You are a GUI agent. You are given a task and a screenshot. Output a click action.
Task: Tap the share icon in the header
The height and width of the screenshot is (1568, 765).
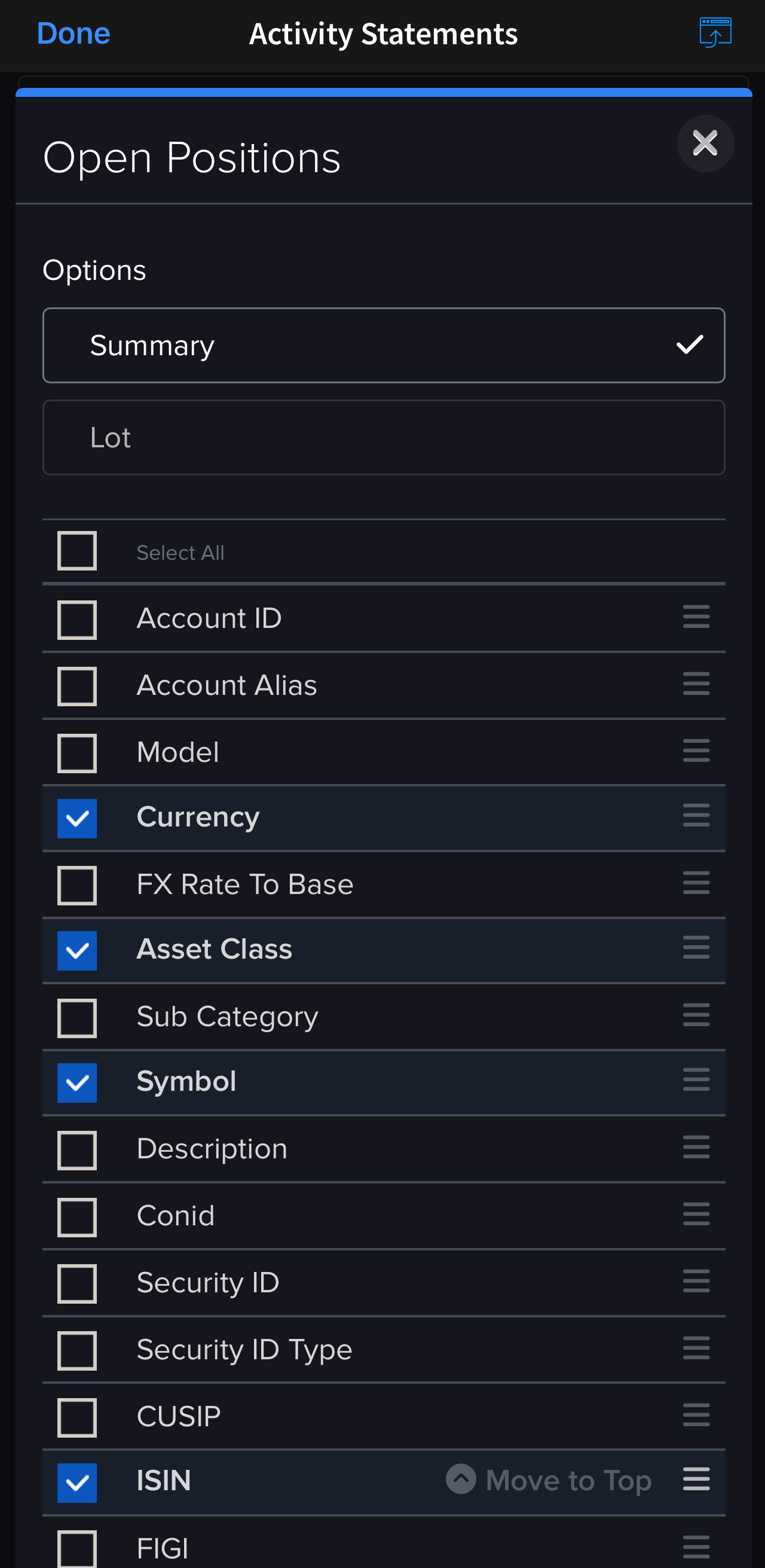point(715,32)
